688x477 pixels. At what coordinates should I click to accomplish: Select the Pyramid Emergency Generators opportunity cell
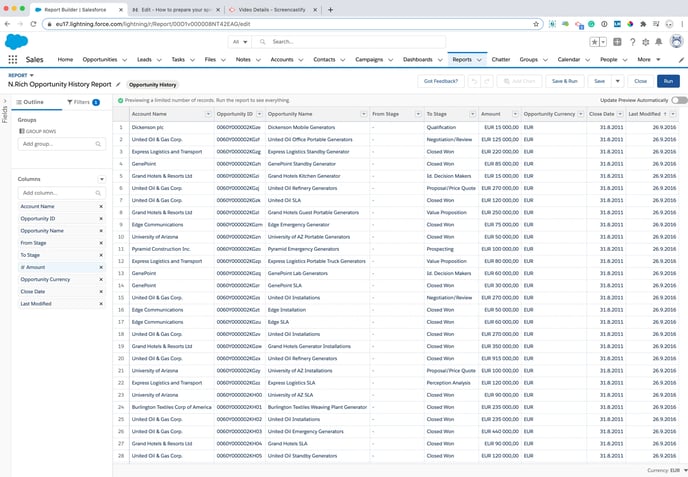click(x=317, y=249)
